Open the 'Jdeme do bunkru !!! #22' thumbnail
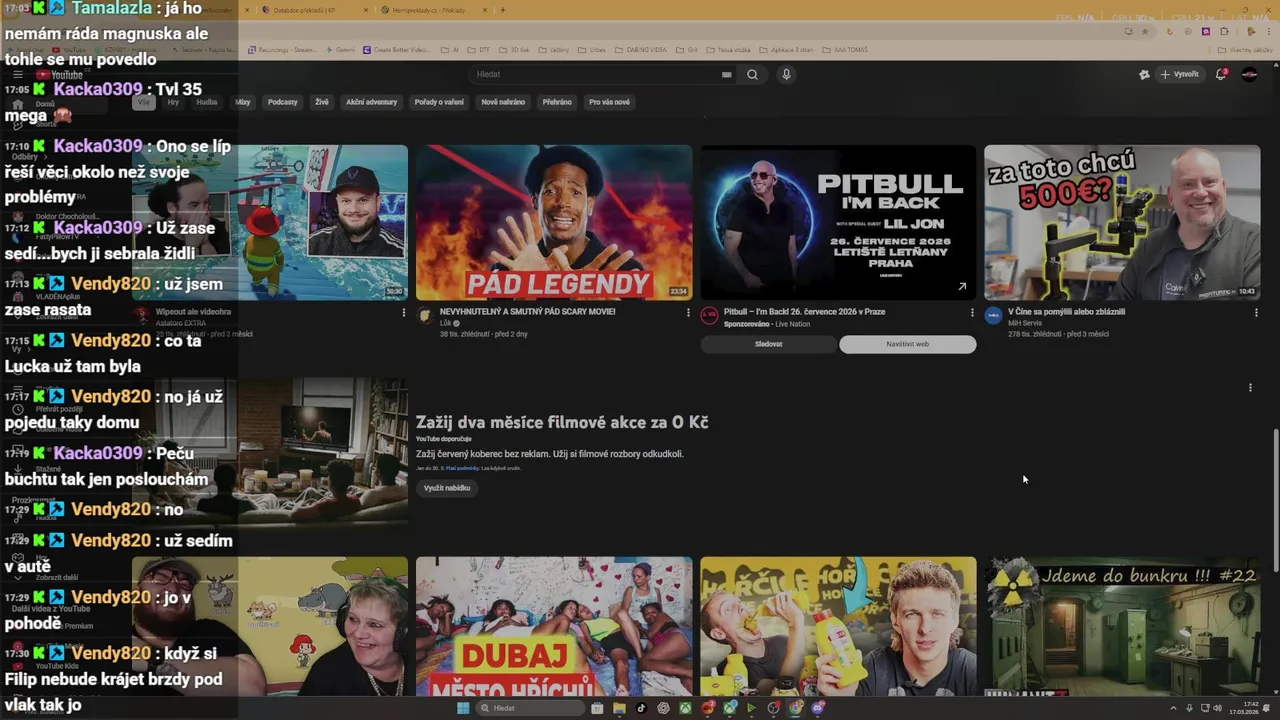Screen dimensions: 1280x720 [x=1122, y=626]
